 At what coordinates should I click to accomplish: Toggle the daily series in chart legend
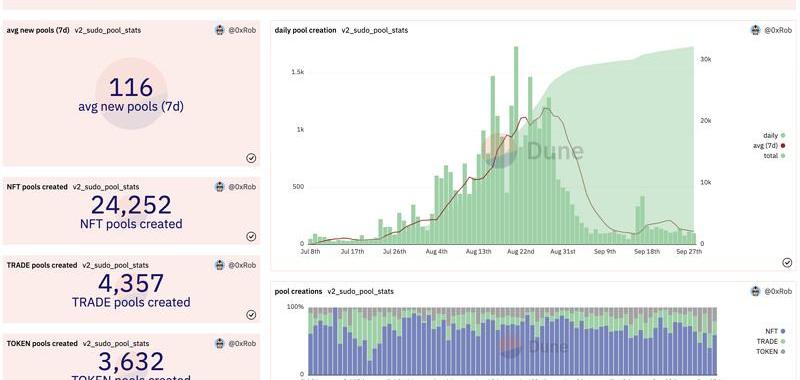pyautogui.click(x=774, y=136)
